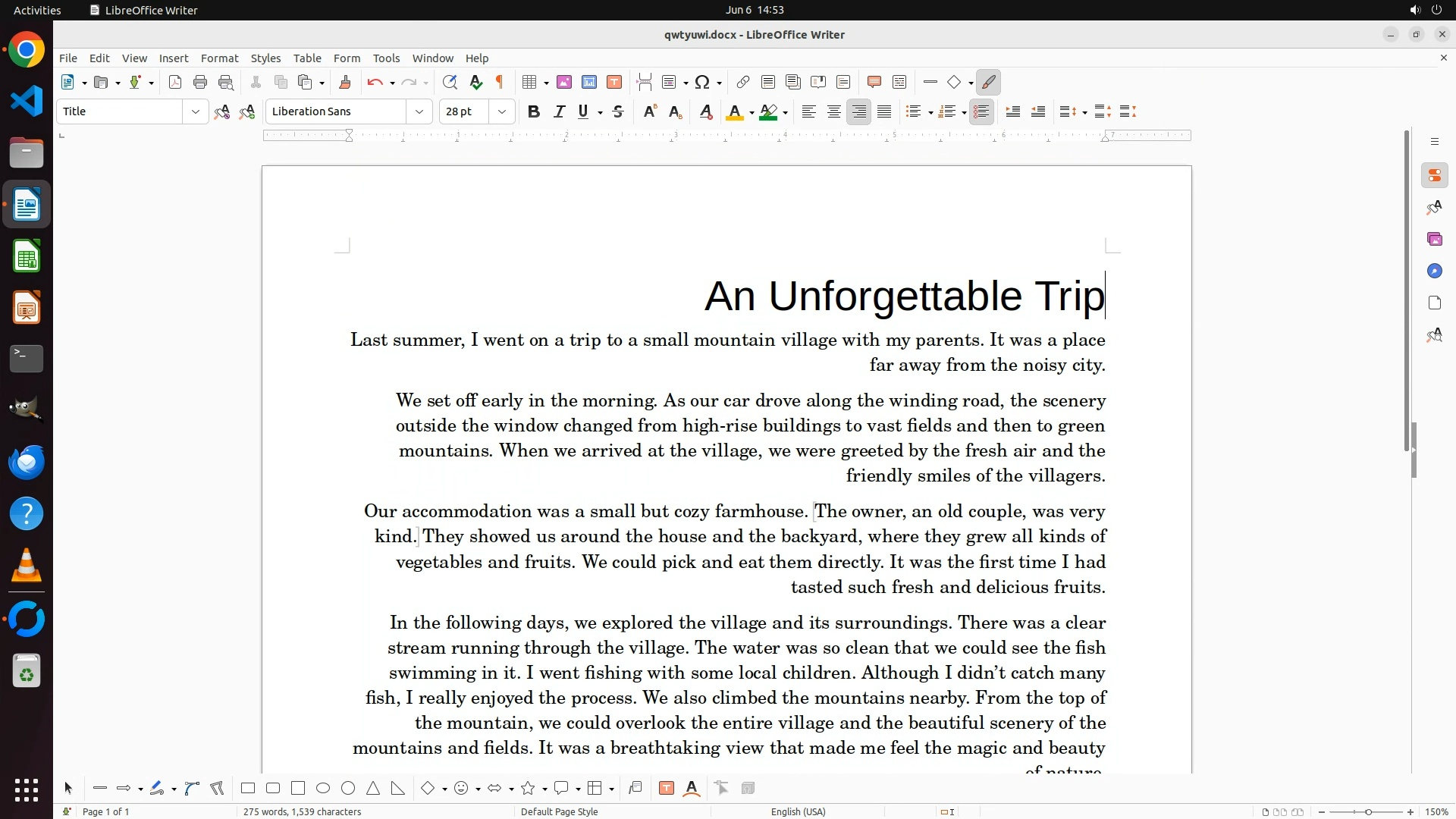
Task: Enable Justified paragraph alignment
Action: pos(884,111)
